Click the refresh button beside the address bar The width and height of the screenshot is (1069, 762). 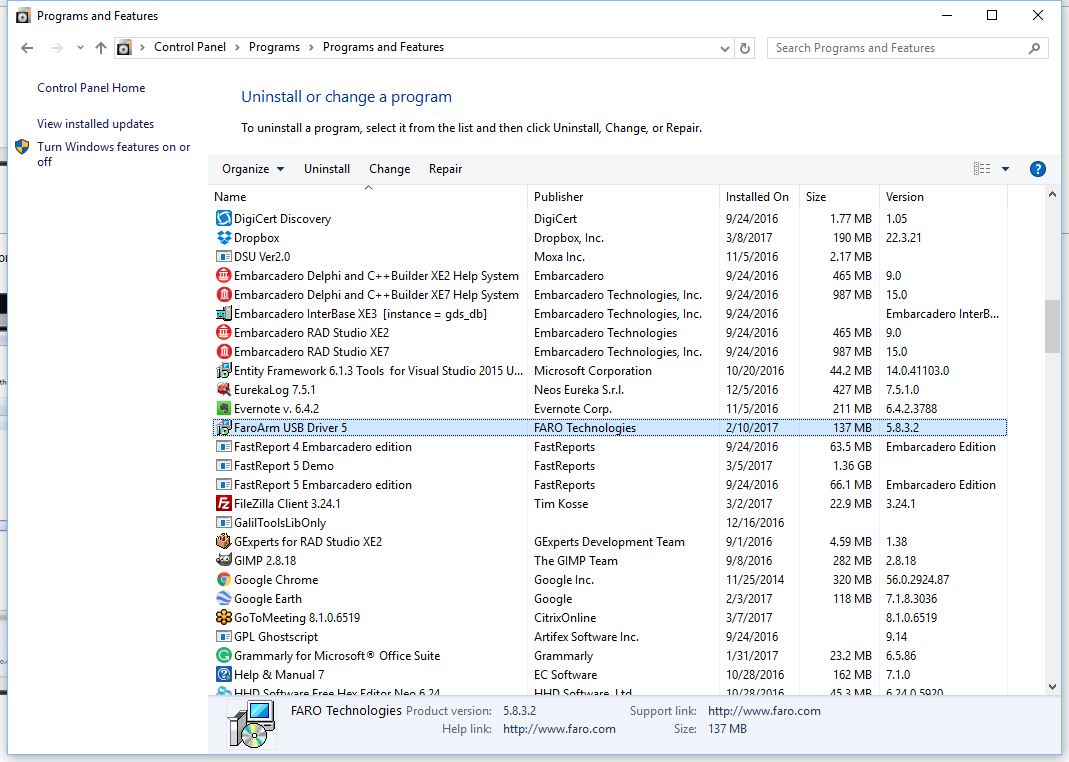[744, 48]
